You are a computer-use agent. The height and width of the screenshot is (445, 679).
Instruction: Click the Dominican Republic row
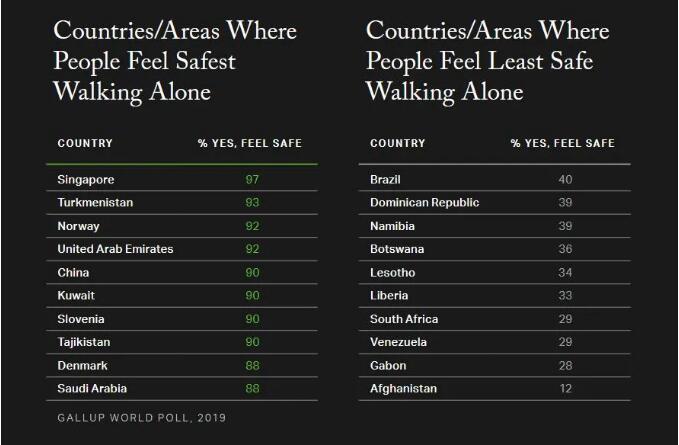(x=424, y=203)
